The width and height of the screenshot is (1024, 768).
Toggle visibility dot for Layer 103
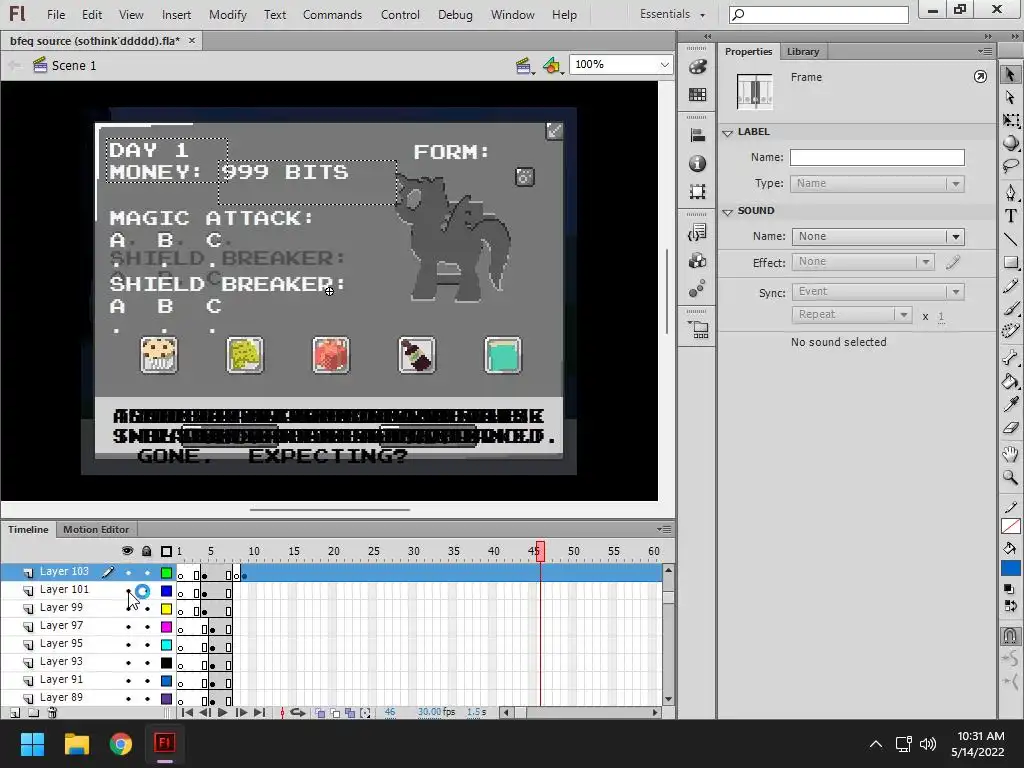point(128,573)
